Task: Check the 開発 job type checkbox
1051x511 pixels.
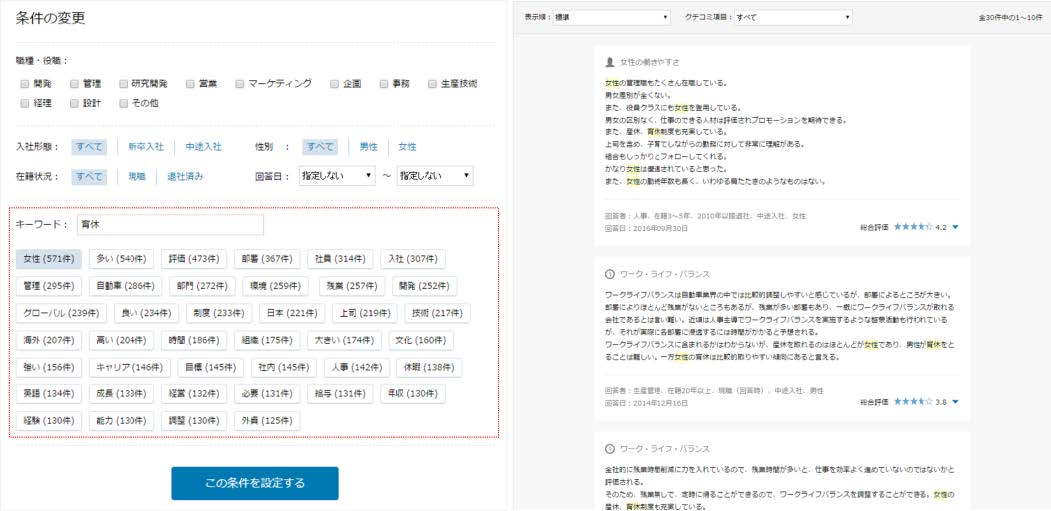Action: tap(25, 84)
